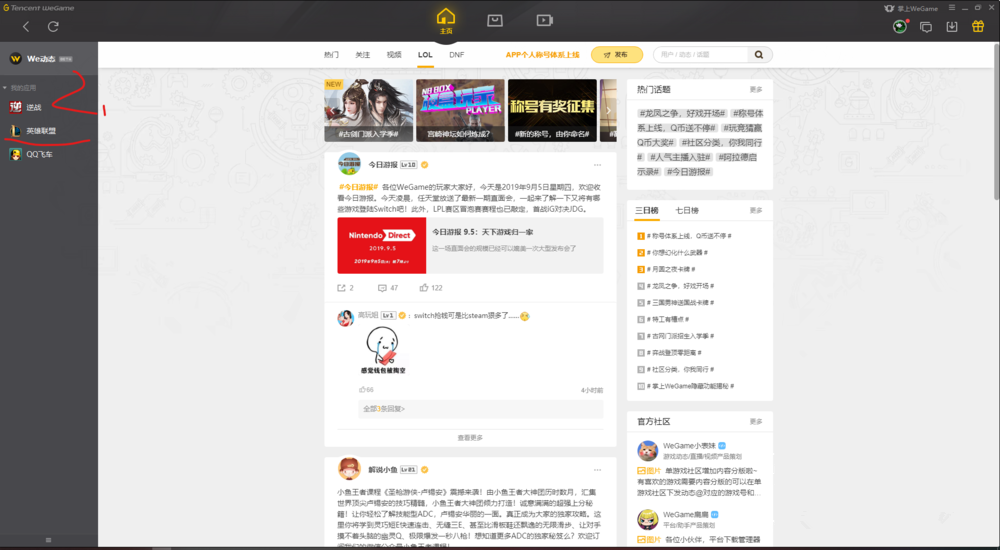Open the video/live TV icon in top bar
The width and height of the screenshot is (1000, 550).
(x=544, y=20)
